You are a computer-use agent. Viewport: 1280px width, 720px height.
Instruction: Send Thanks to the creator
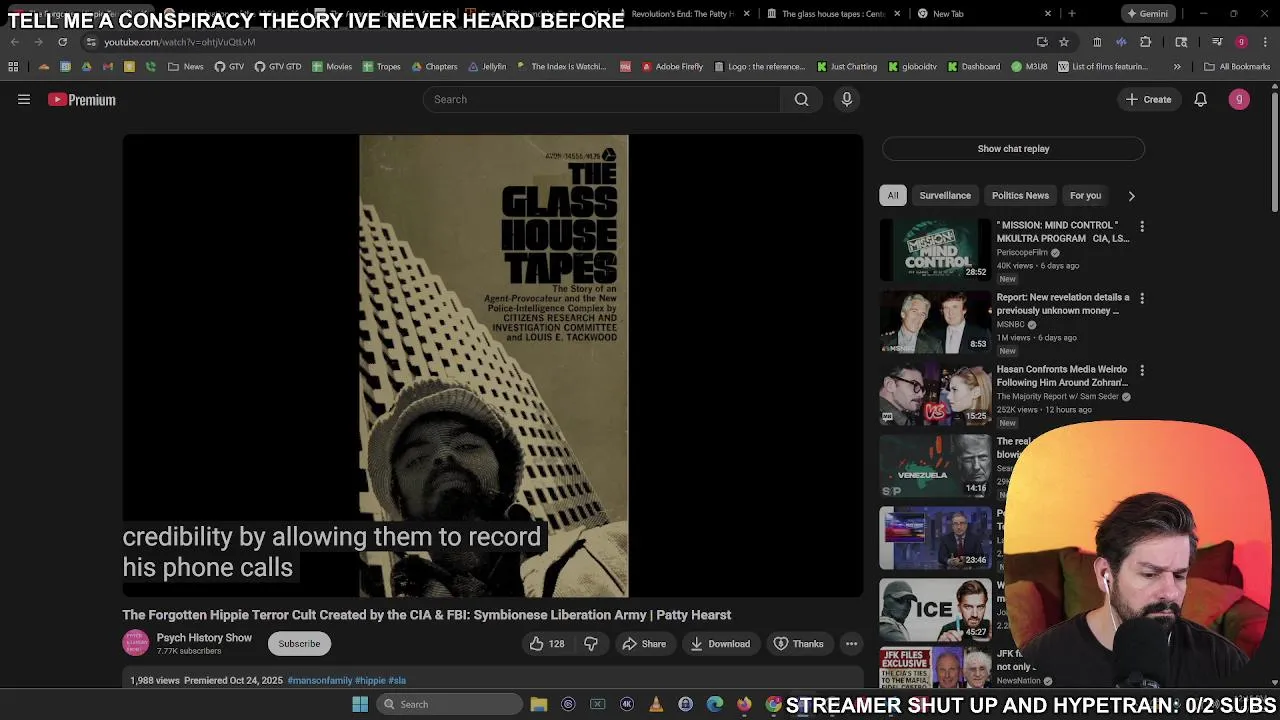[798, 644]
